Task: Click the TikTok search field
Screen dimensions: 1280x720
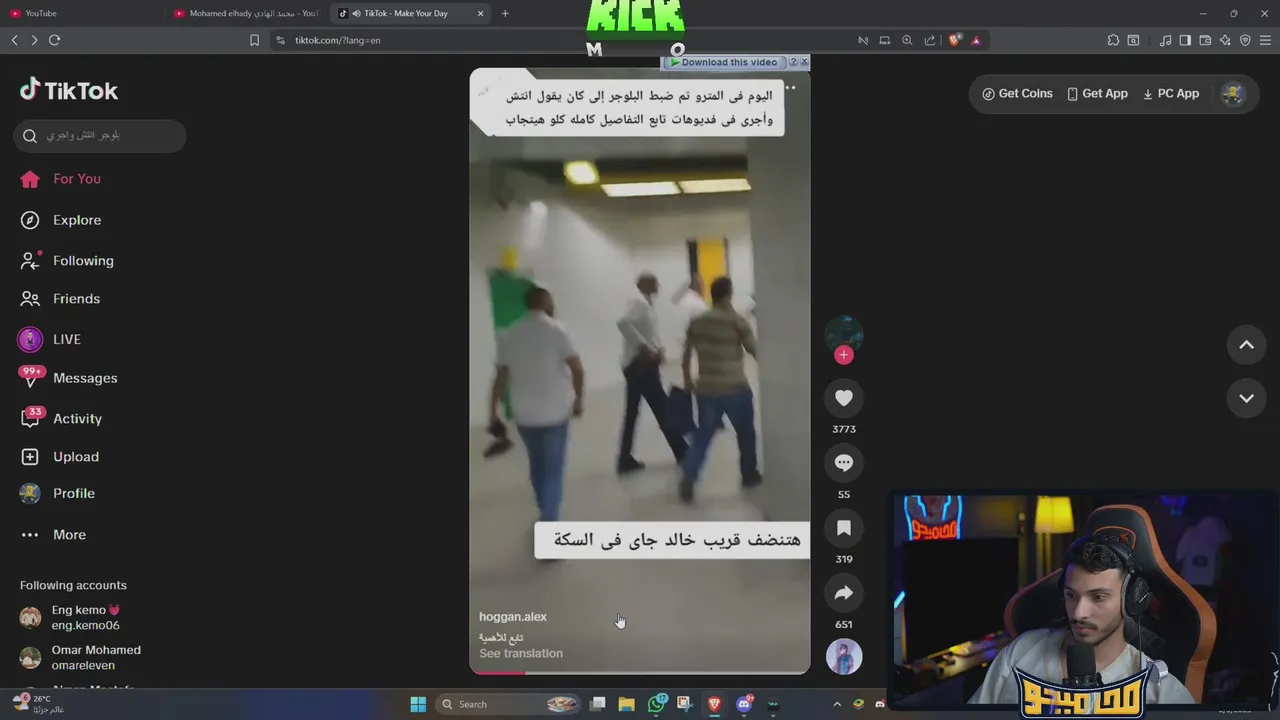Action: [x=100, y=135]
